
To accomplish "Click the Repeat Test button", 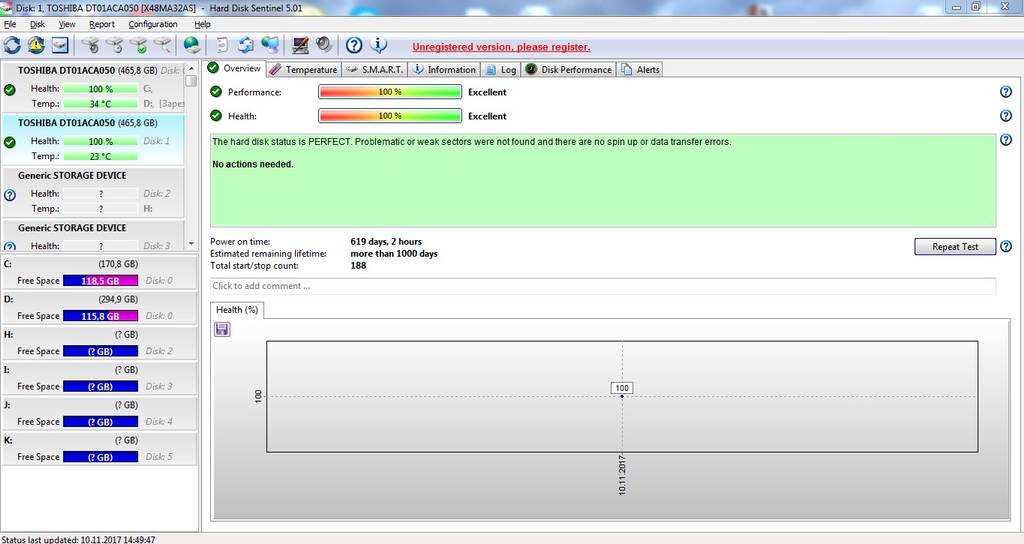I will click(955, 246).
